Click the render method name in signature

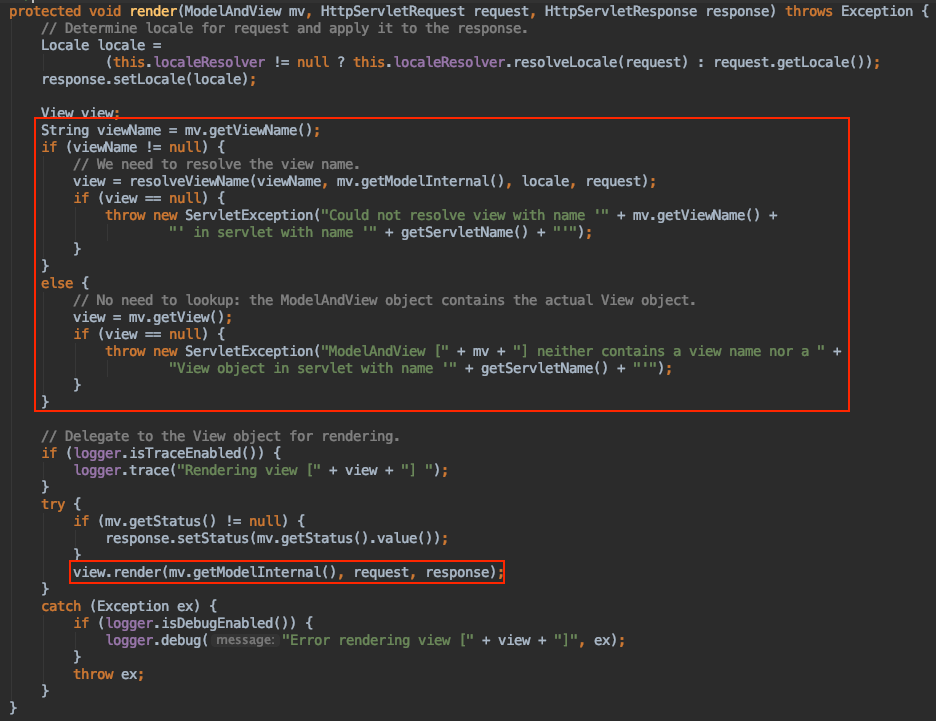153,11
